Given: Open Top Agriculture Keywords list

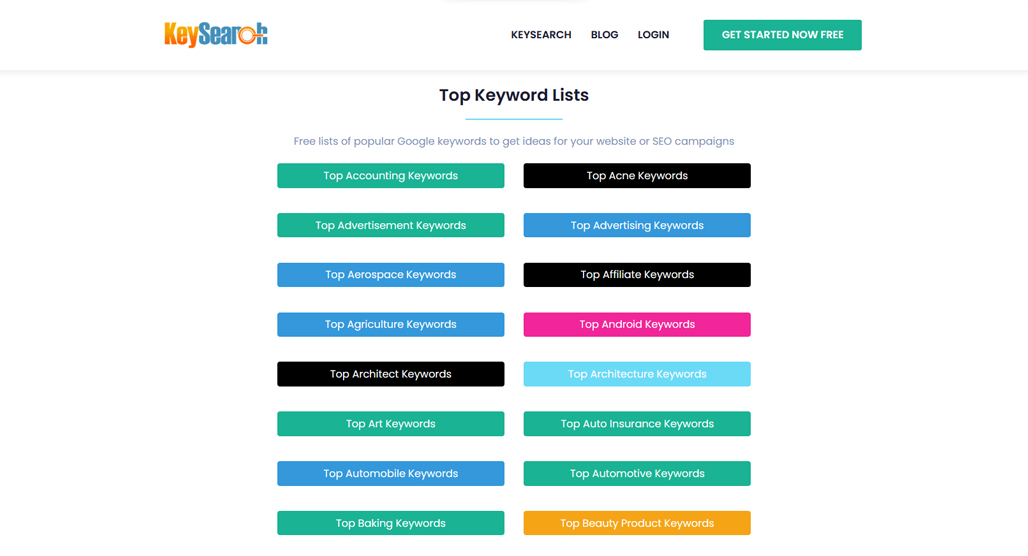Looking at the screenshot, I should coord(391,325).
